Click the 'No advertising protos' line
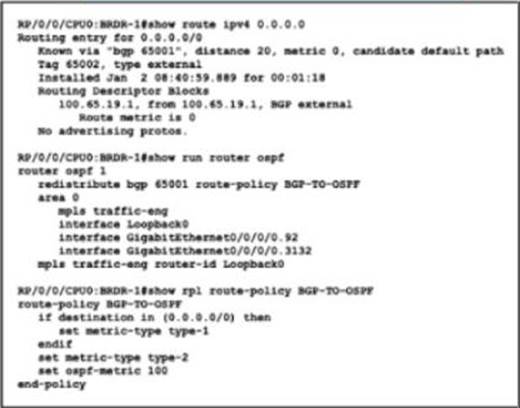520x408 pixels. pyautogui.click(x=113, y=131)
